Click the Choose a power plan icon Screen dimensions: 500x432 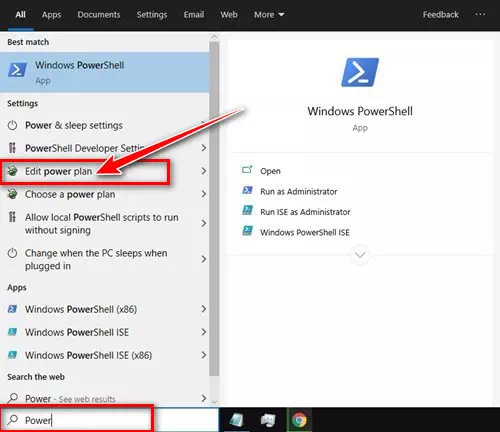[x=12, y=194]
